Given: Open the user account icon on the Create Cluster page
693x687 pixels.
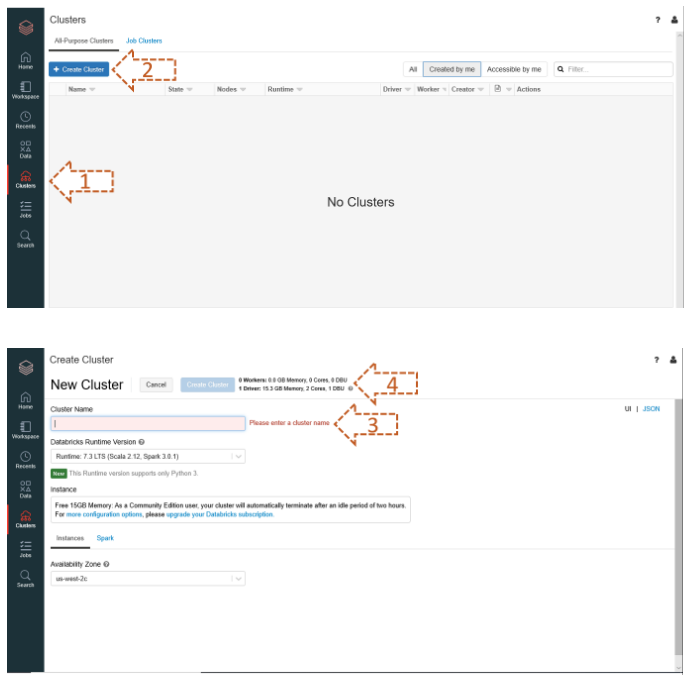Looking at the screenshot, I should 673,360.
